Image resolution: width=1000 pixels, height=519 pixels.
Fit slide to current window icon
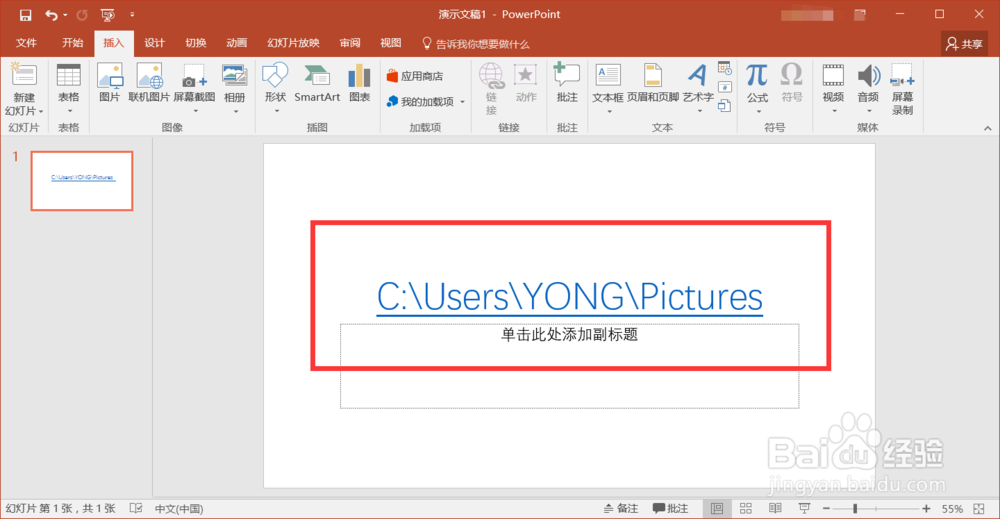[x=980, y=508]
